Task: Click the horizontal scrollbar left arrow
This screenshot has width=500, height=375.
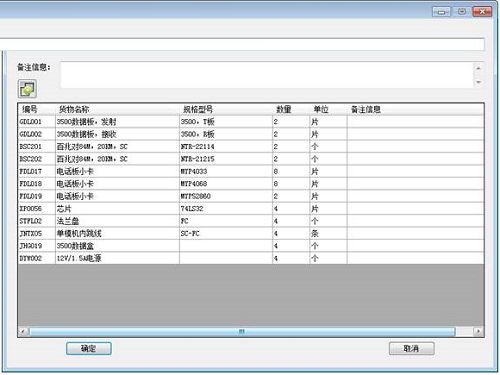Action: click(x=23, y=331)
